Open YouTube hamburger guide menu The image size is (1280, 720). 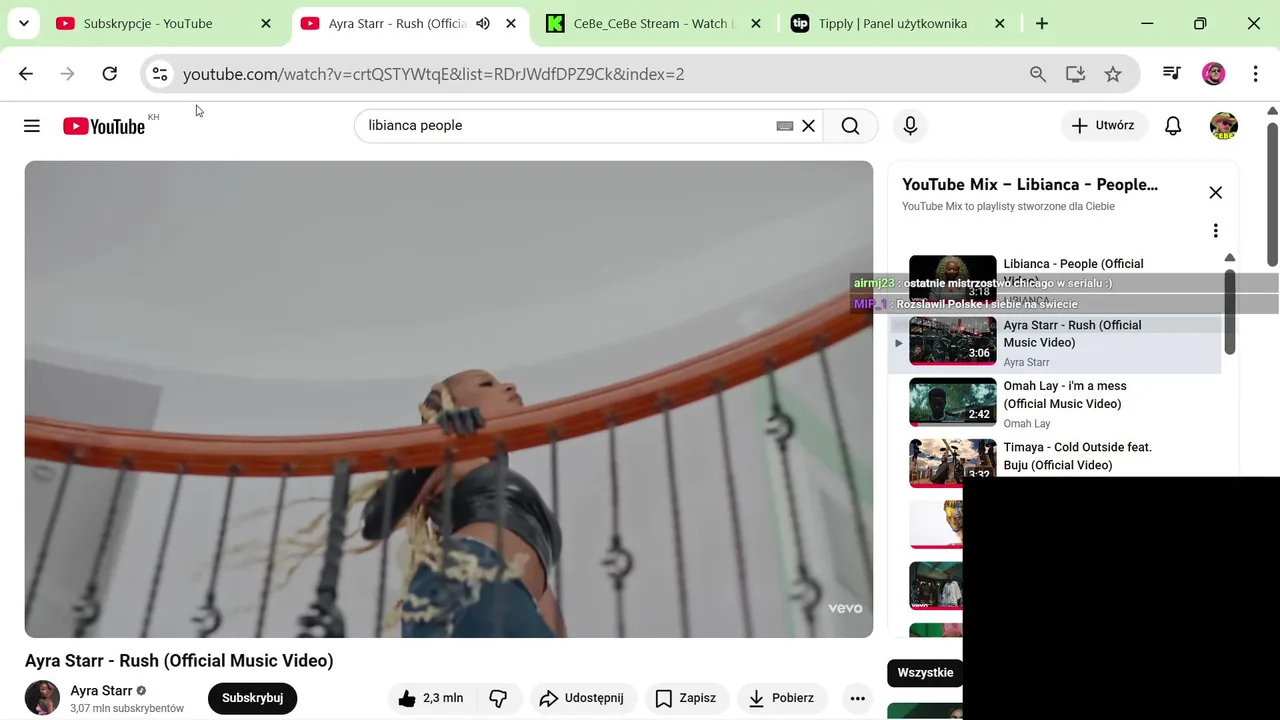[32, 126]
